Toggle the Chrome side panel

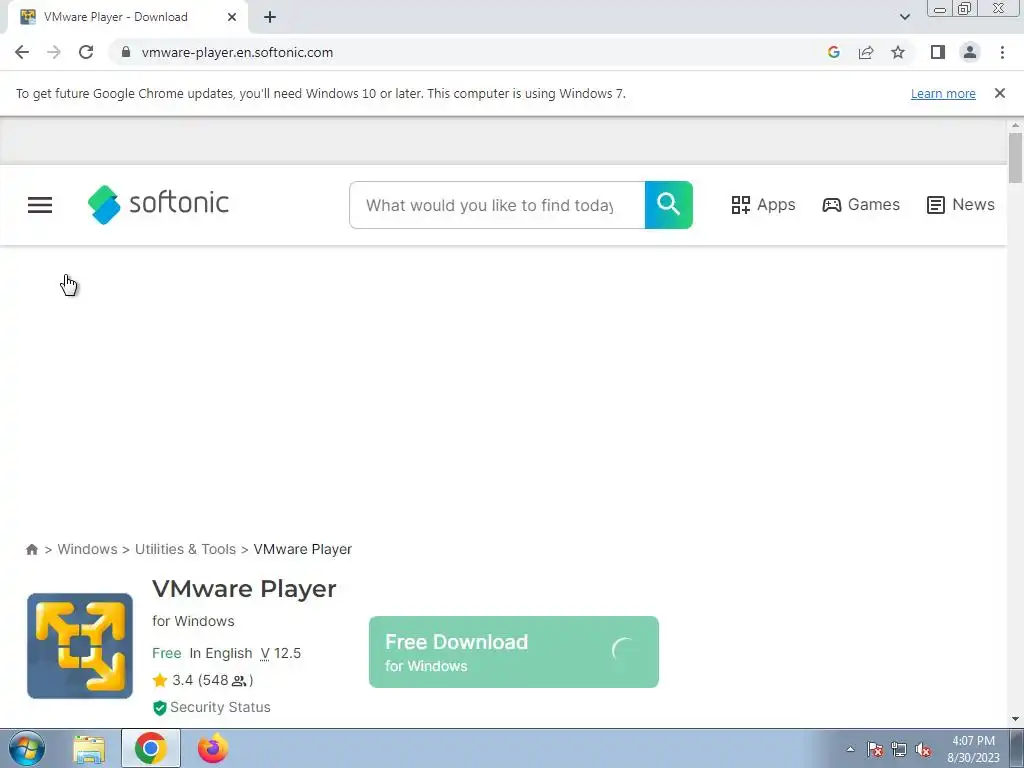click(x=938, y=52)
